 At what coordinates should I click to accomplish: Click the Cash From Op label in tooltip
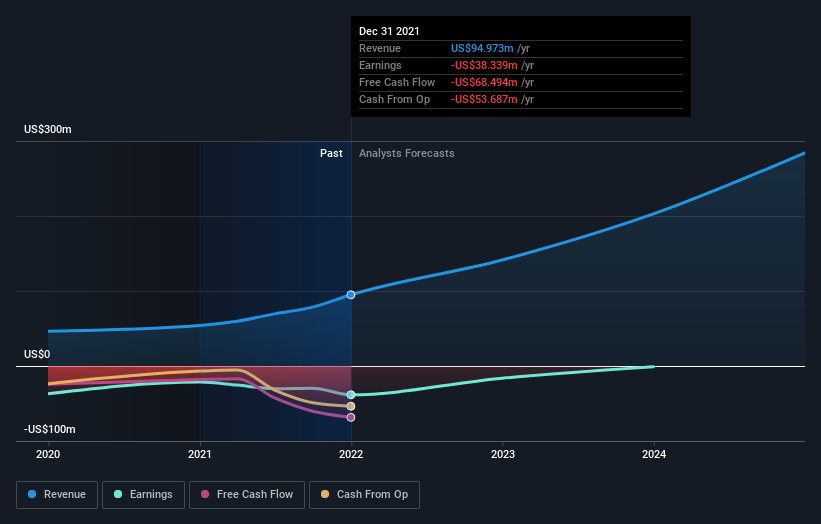point(394,99)
